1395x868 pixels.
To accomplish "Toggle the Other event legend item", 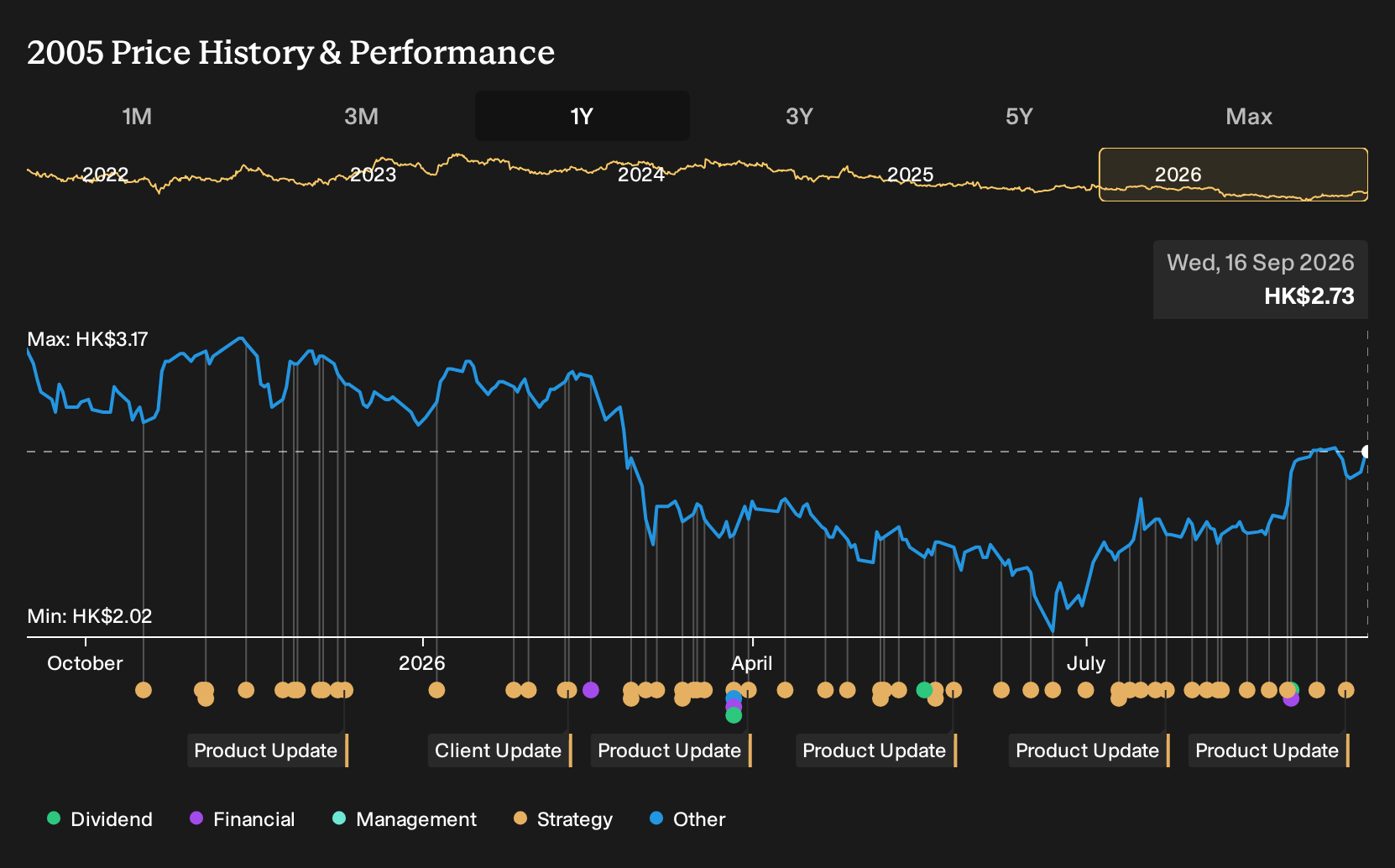I will (x=687, y=818).
